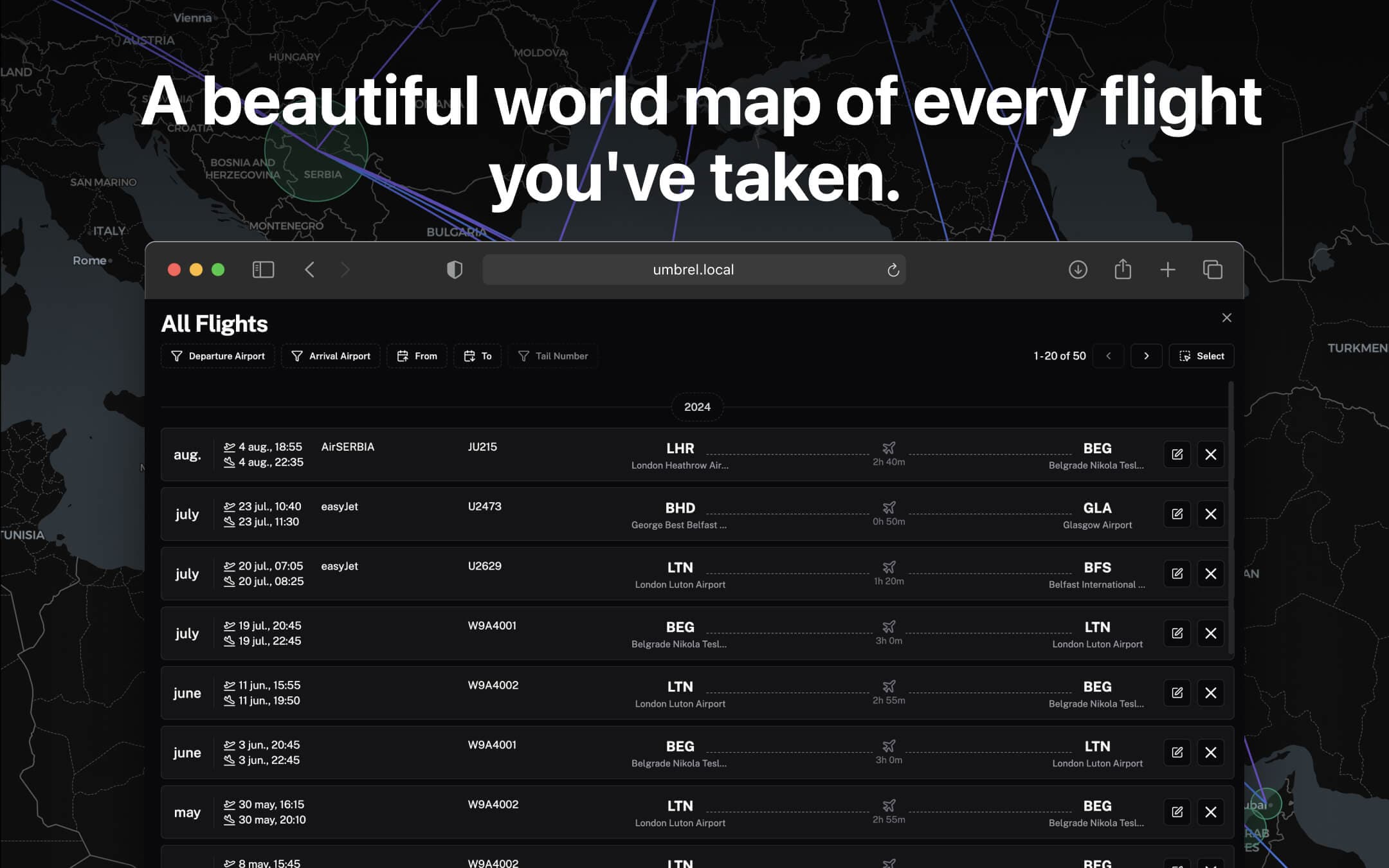Open the Arrival Airport filter
The width and height of the screenshot is (1389, 868).
pyautogui.click(x=331, y=356)
